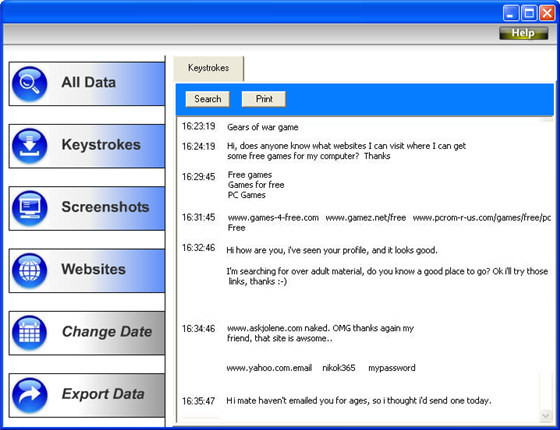Image resolution: width=560 pixels, height=430 pixels.
Task: Click the Search button
Action: point(208,99)
